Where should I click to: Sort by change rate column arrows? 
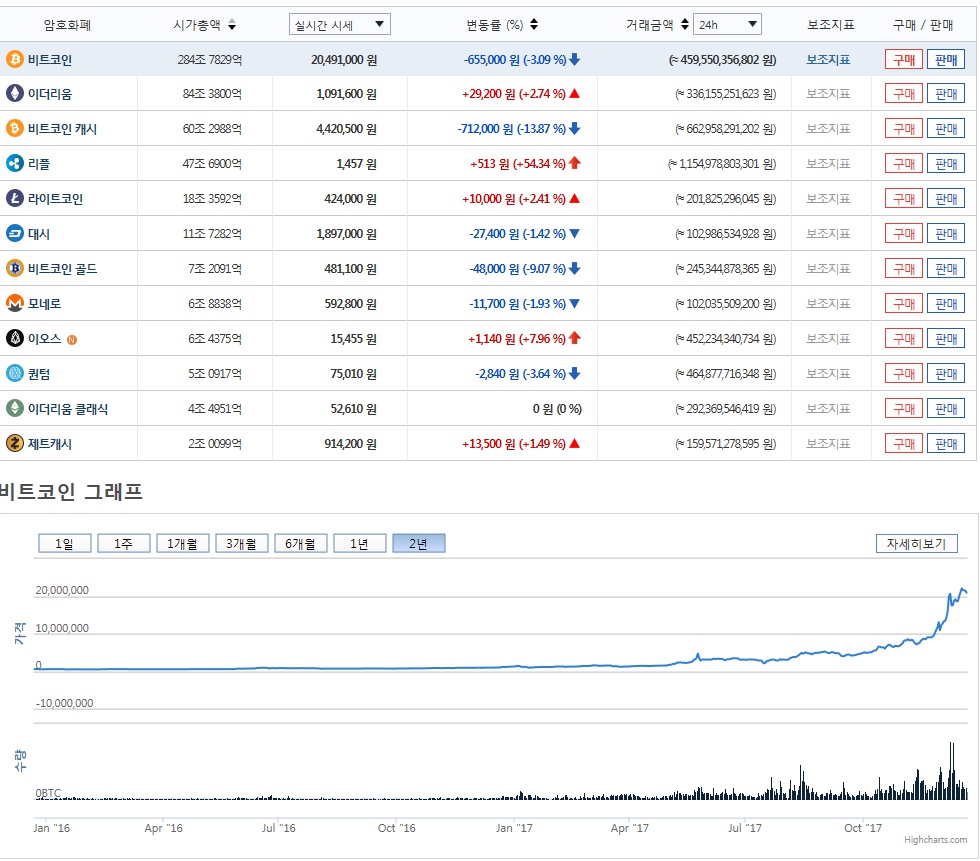[x=534, y=25]
